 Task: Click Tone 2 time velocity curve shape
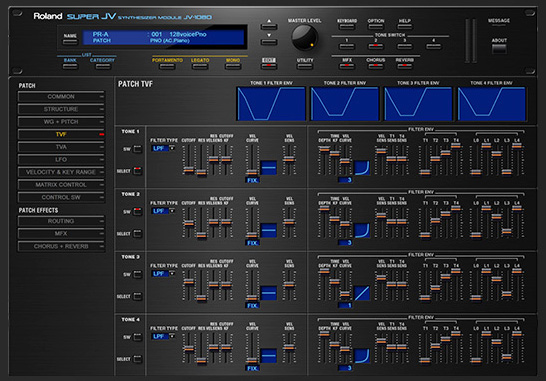tap(362, 230)
